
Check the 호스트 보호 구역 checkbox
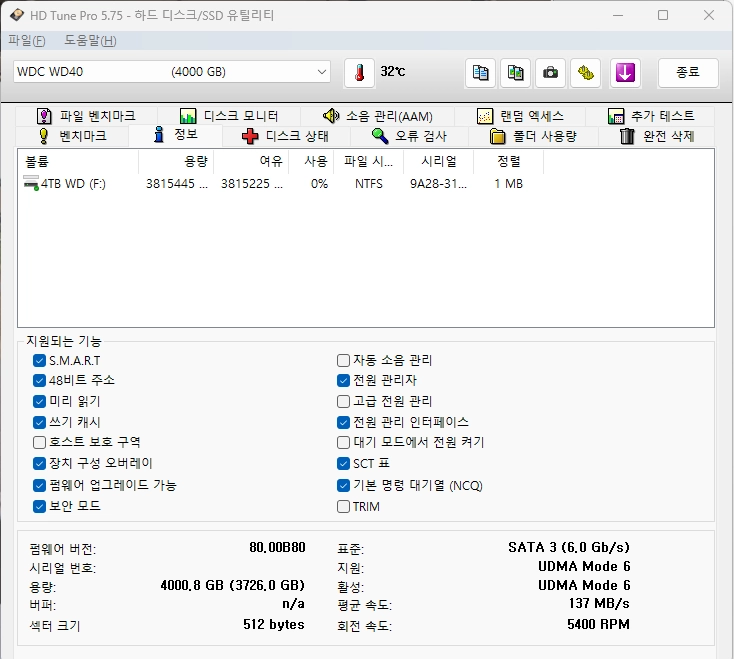pyautogui.click(x=39, y=442)
